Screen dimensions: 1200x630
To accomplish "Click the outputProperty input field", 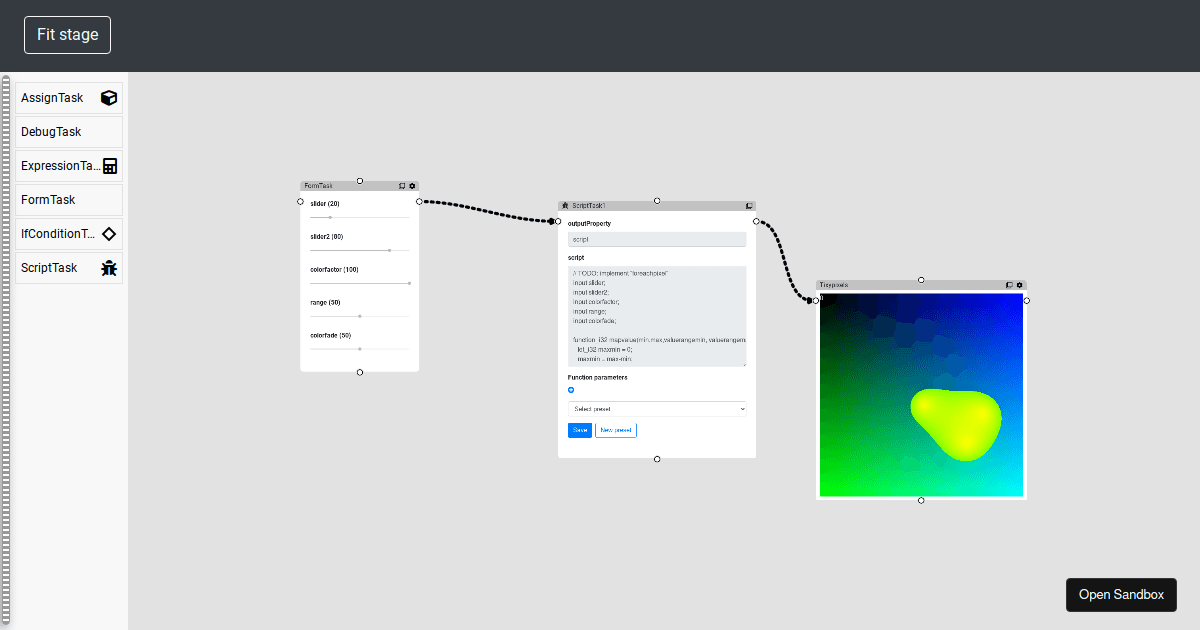I will 657,240.
